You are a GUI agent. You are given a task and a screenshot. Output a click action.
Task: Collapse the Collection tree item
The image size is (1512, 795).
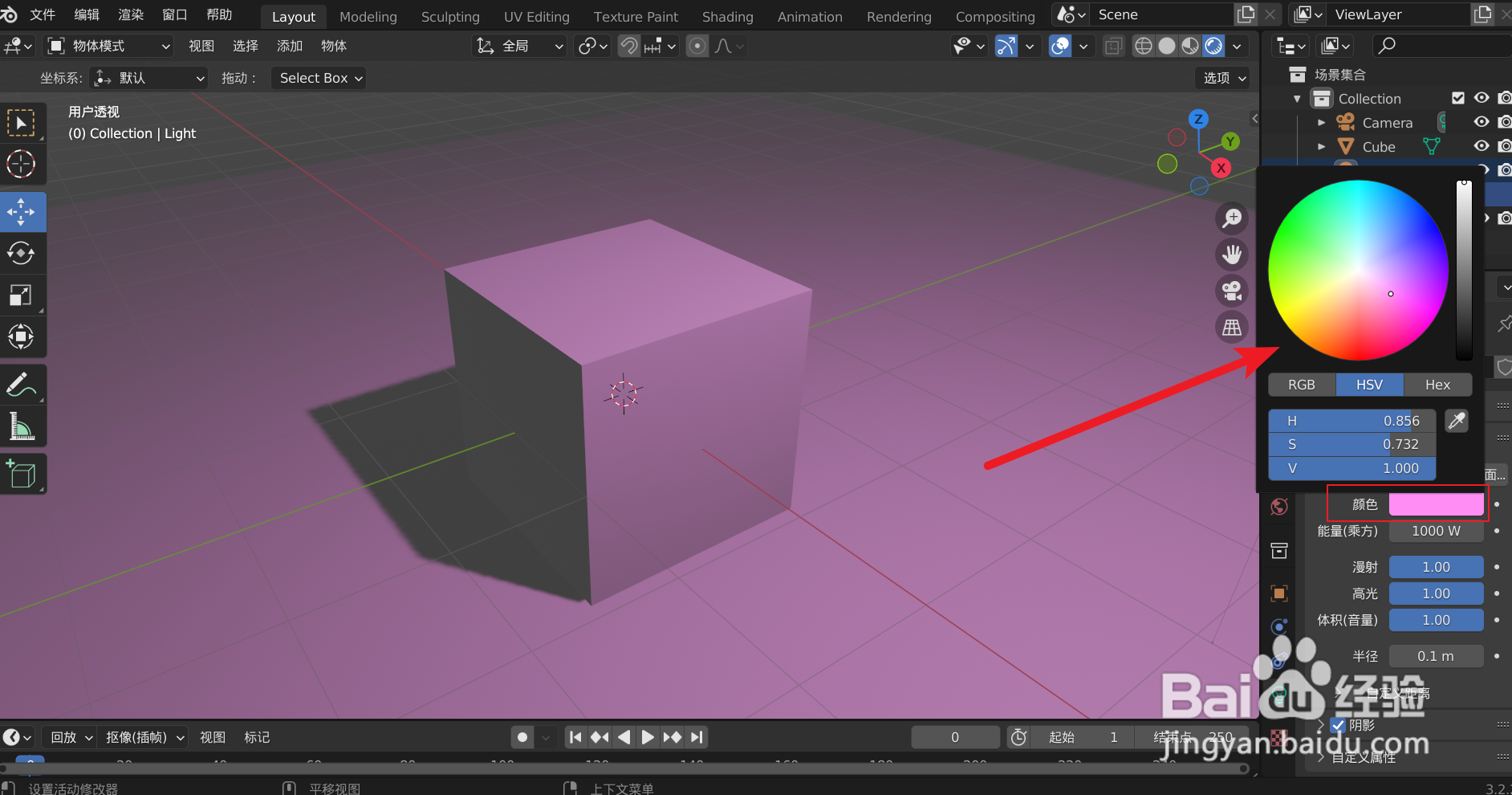1297,99
